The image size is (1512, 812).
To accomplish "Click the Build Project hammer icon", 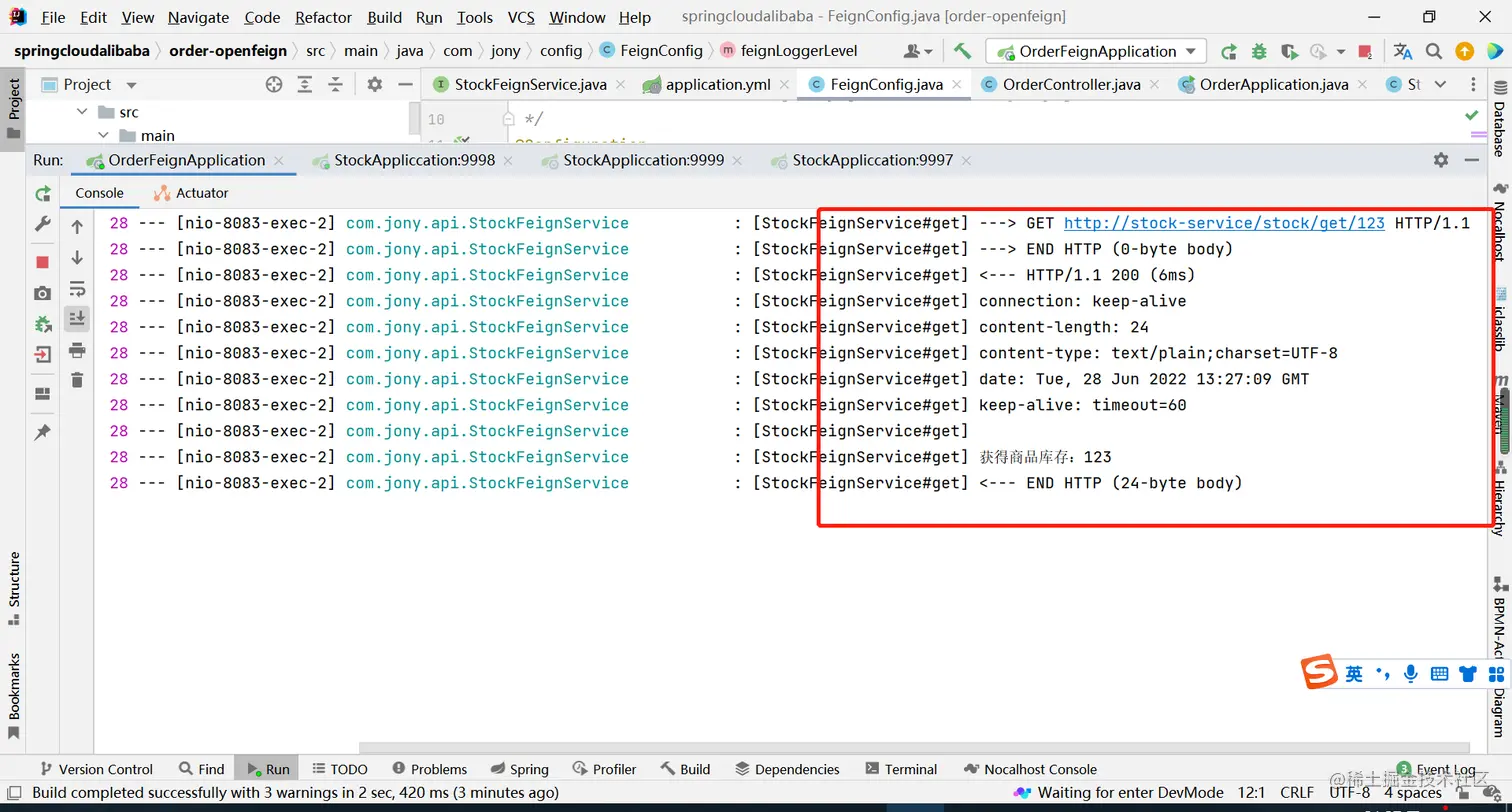I will pos(962,51).
